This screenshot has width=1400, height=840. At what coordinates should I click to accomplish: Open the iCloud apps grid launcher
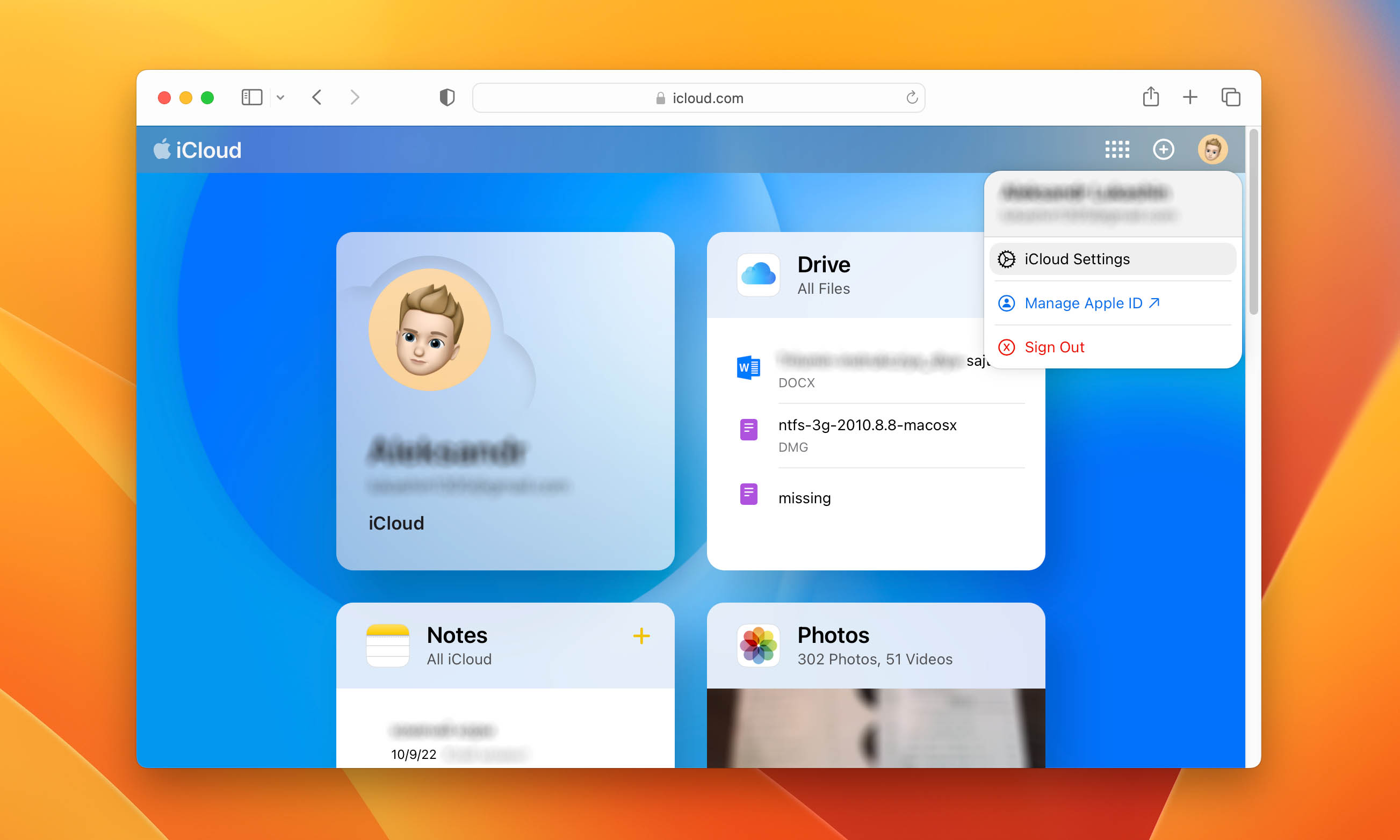click(1116, 149)
